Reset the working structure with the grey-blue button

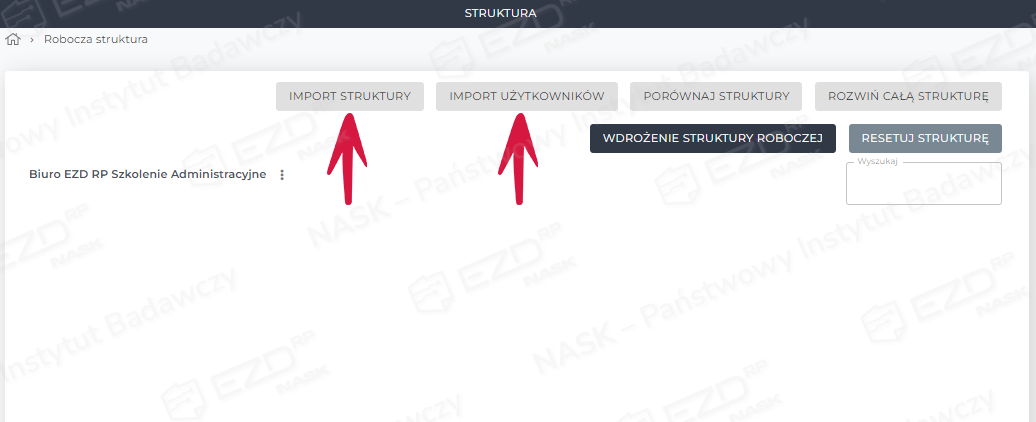click(x=925, y=139)
